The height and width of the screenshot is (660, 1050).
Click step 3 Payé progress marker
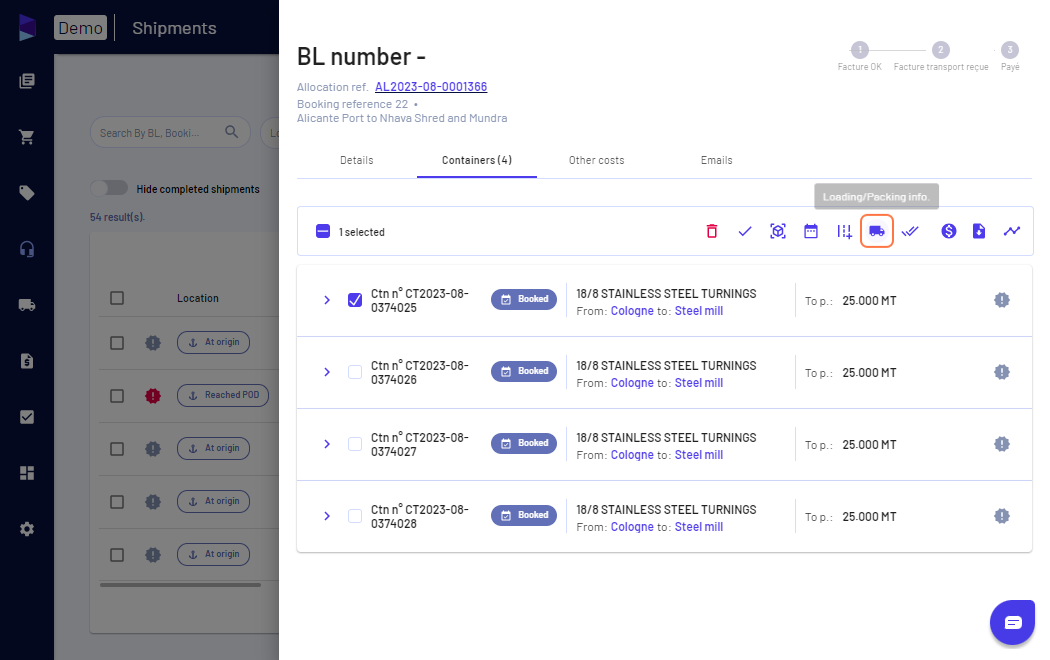[x=1010, y=50]
